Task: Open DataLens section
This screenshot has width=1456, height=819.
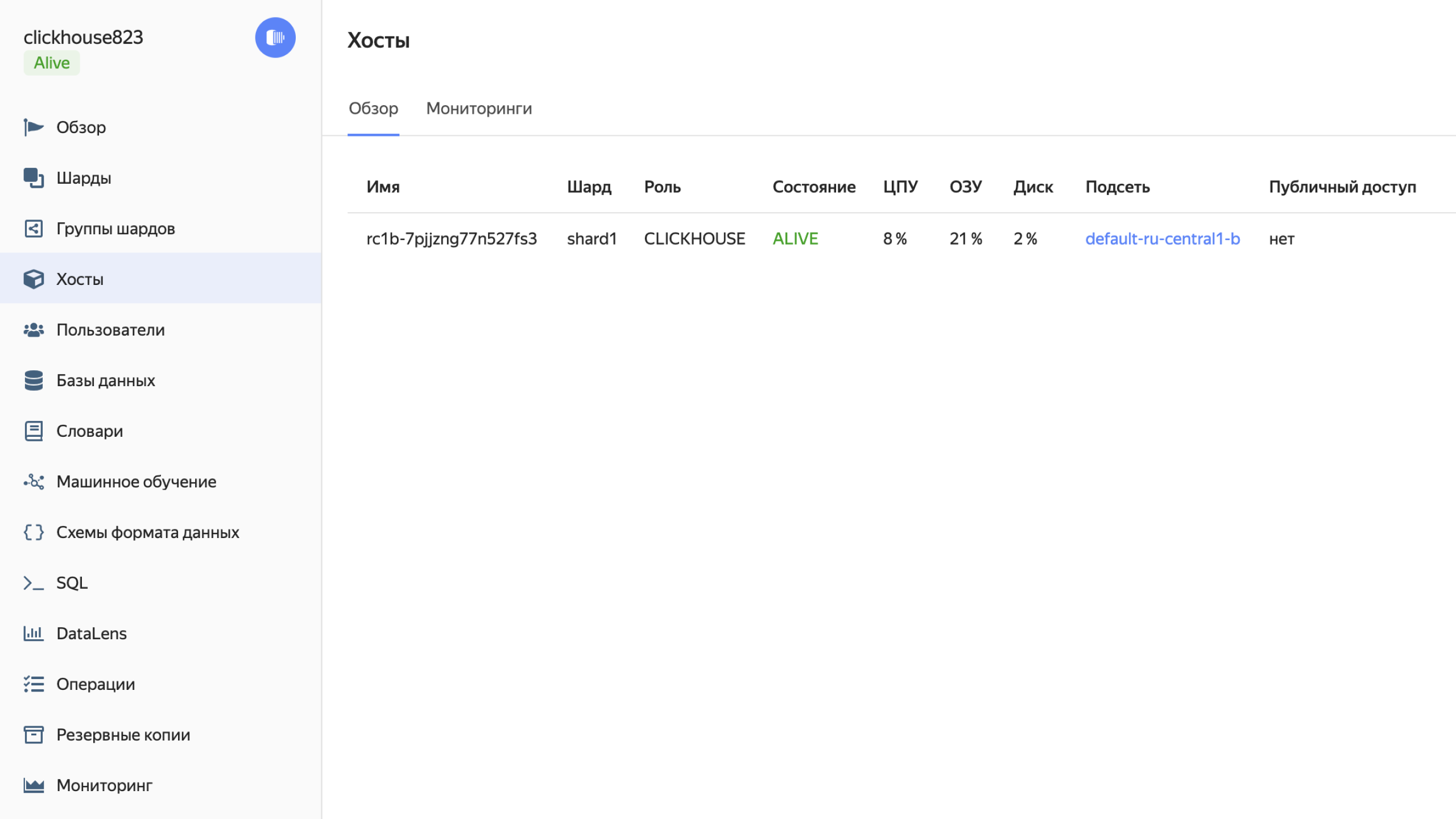Action: 160,634
